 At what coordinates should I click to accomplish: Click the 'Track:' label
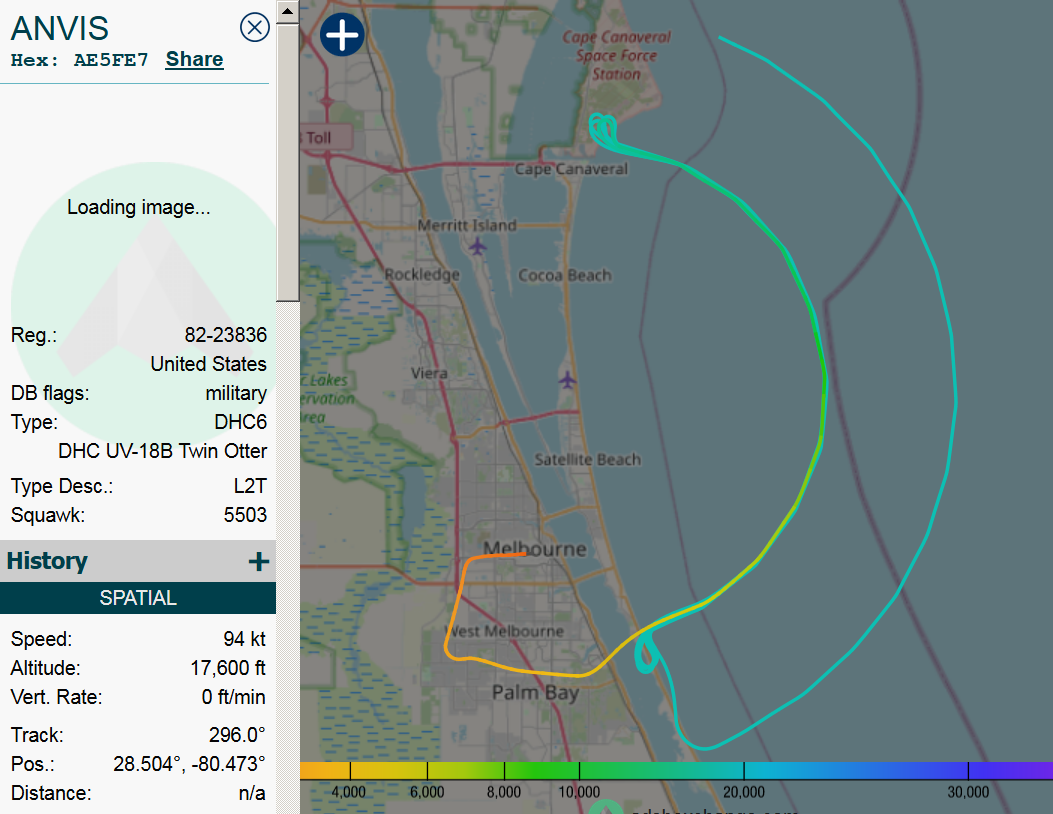[37, 735]
